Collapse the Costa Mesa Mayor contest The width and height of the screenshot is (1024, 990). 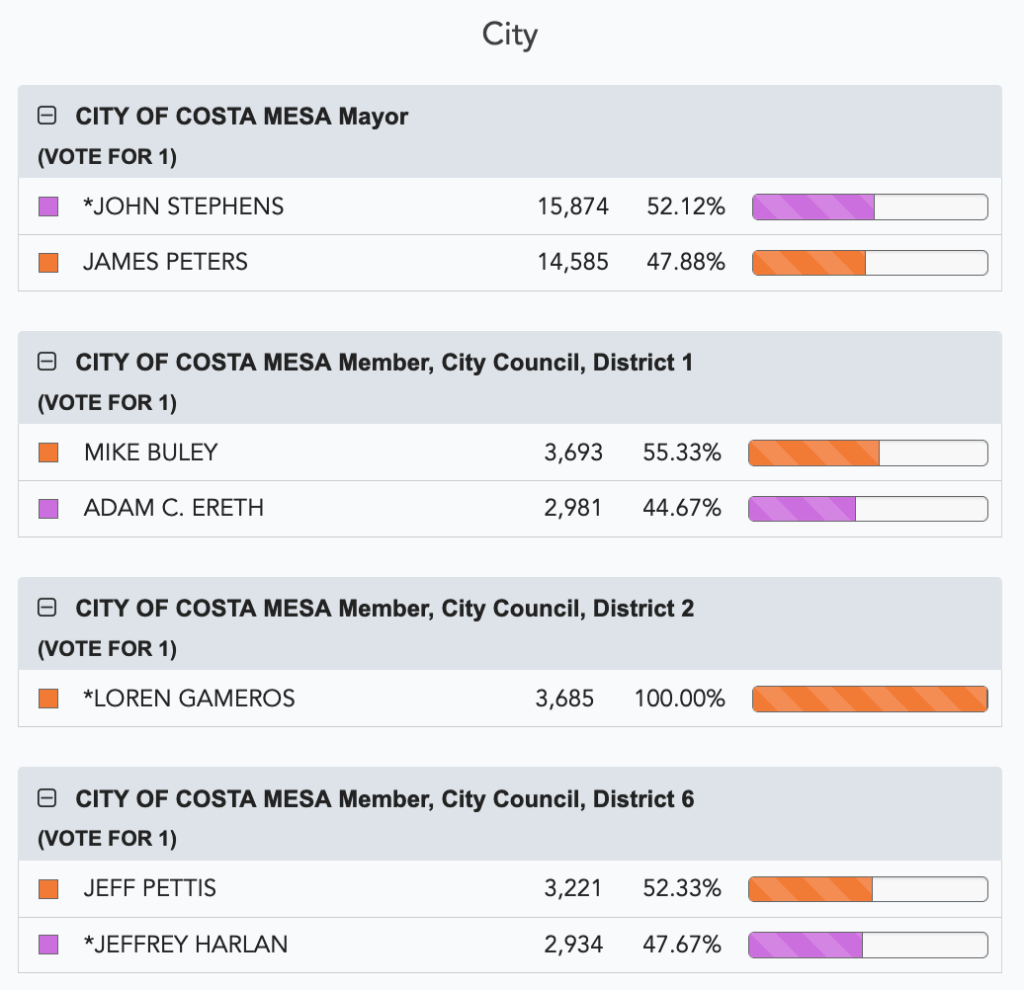click(46, 116)
